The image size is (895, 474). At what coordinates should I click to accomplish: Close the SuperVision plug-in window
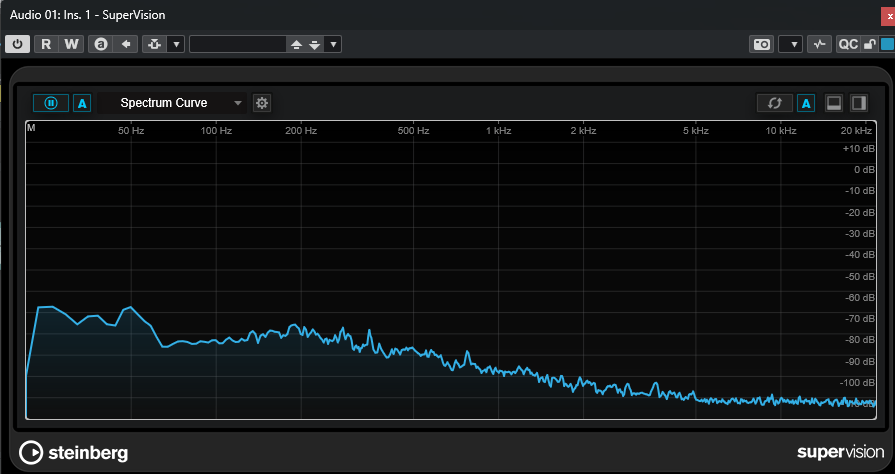click(889, 17)
